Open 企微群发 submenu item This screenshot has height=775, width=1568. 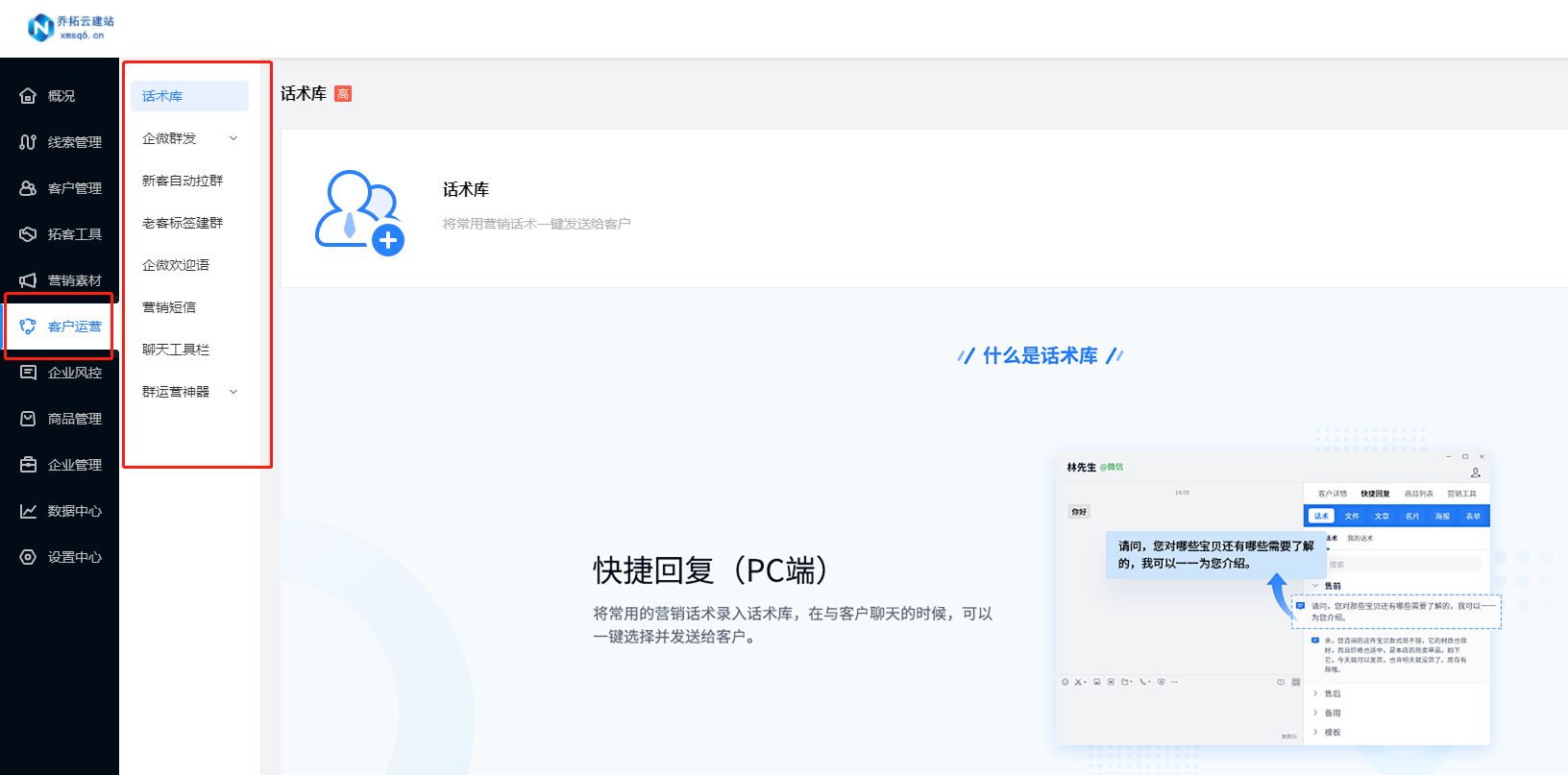coord(169,138)
